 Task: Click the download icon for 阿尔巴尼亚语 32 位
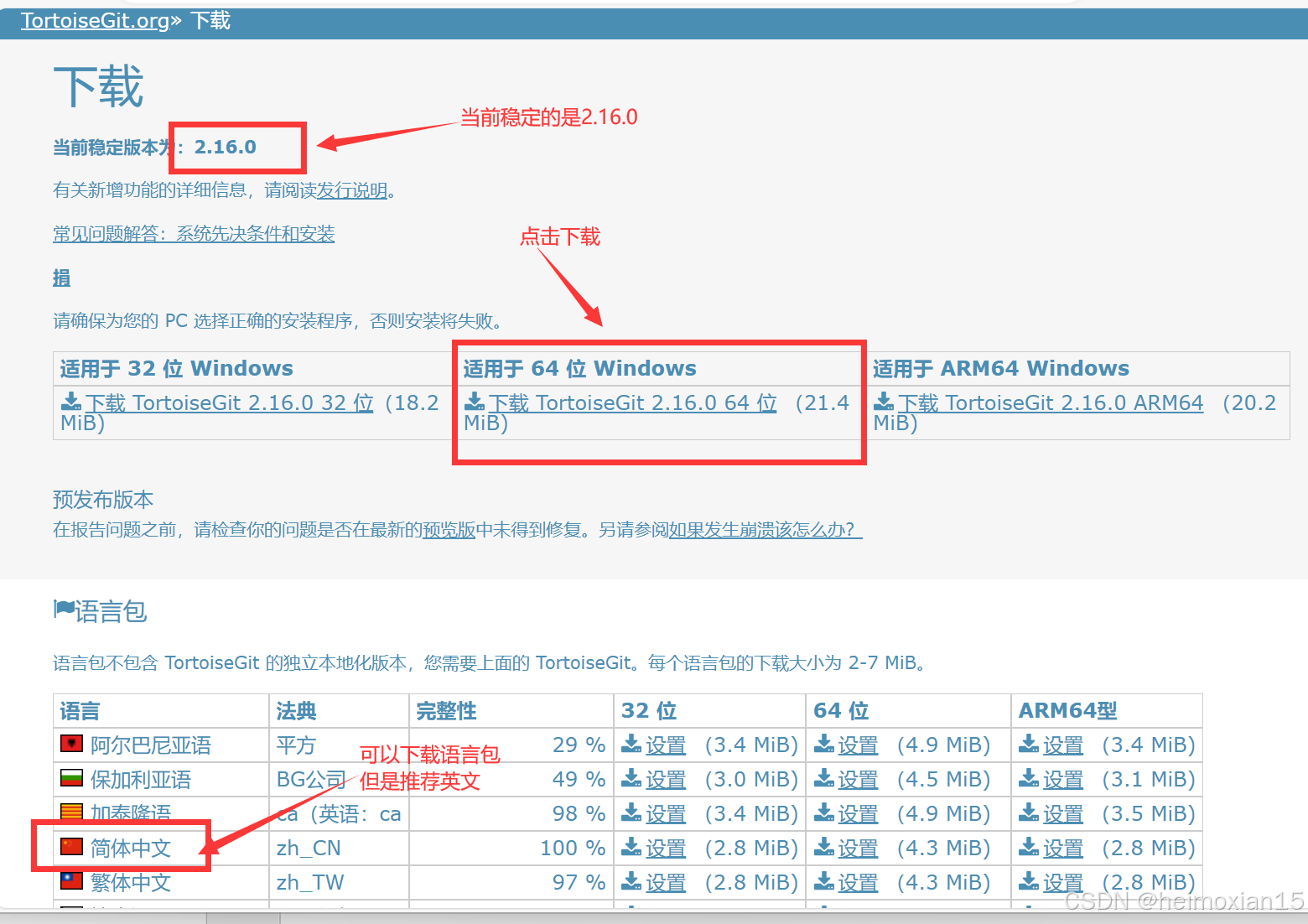(631, 744)
